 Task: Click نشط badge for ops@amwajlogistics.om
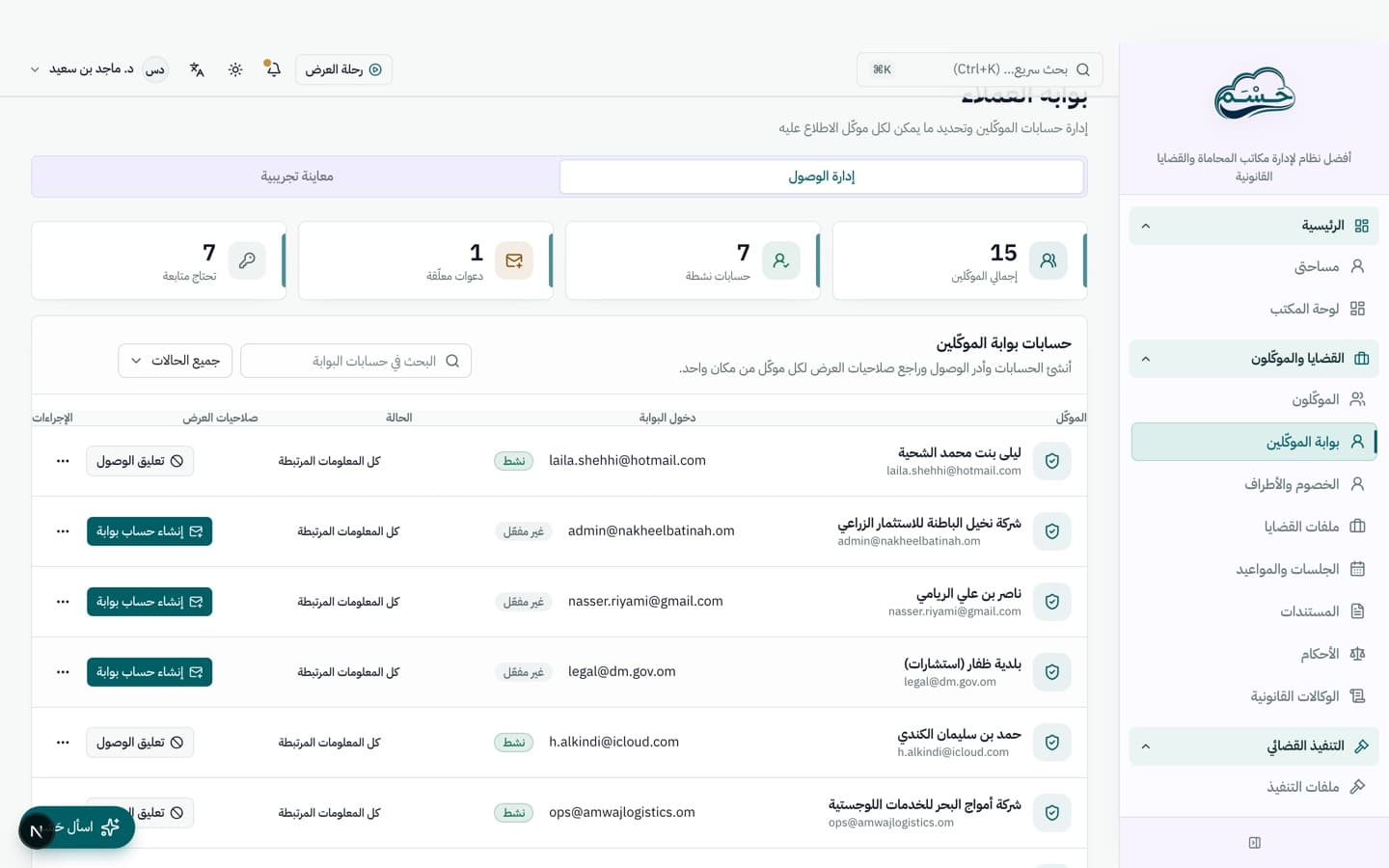point(514,813)
